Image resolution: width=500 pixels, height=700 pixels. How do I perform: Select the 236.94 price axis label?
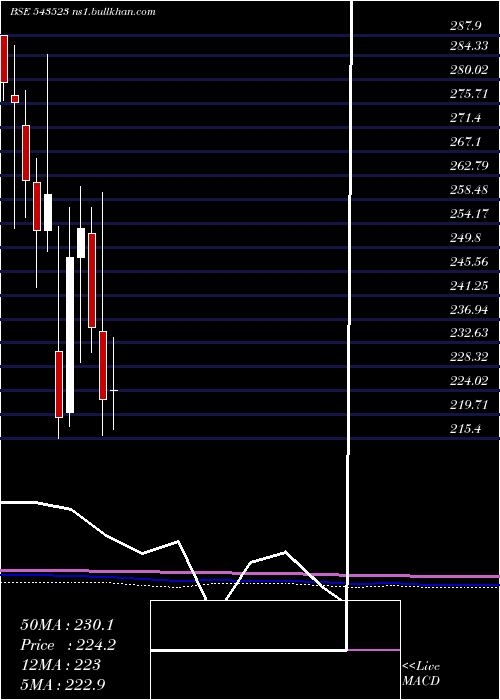coord(469,310)
